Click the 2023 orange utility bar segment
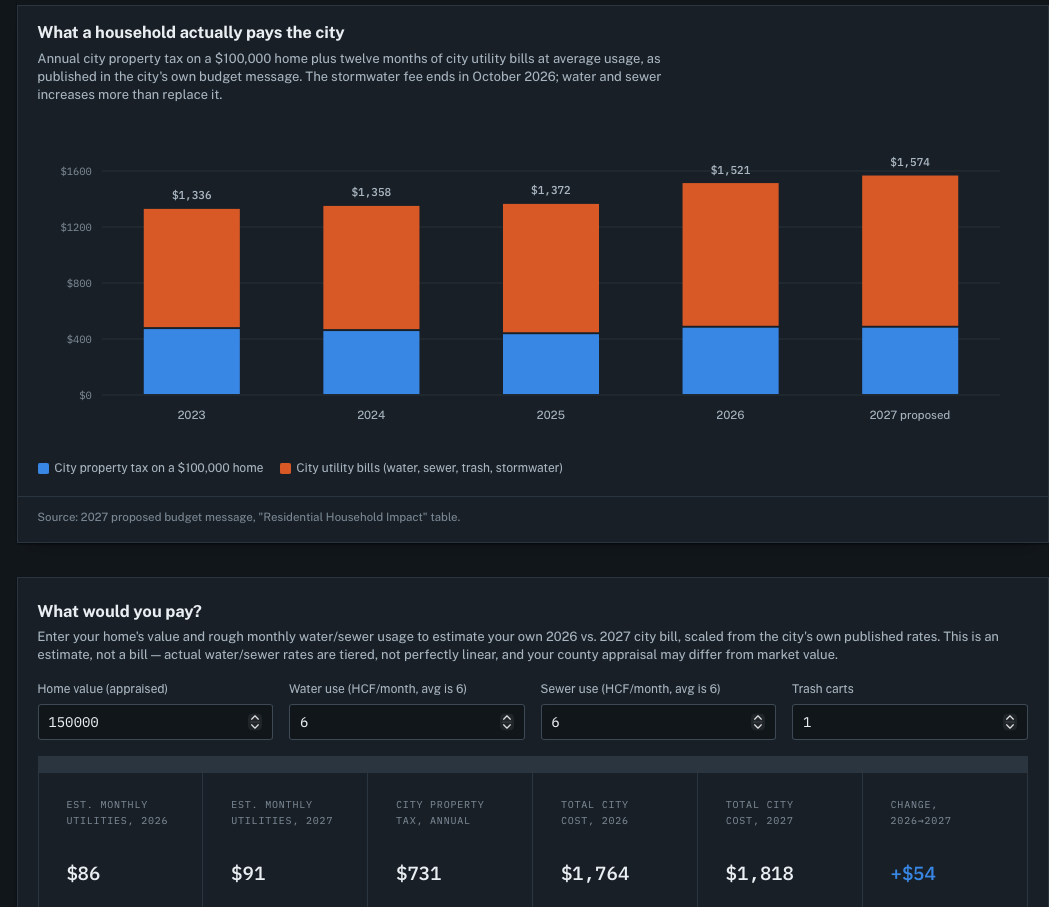Image resolution: width=1049 pixels, height=907 pixels. [192, 268]
